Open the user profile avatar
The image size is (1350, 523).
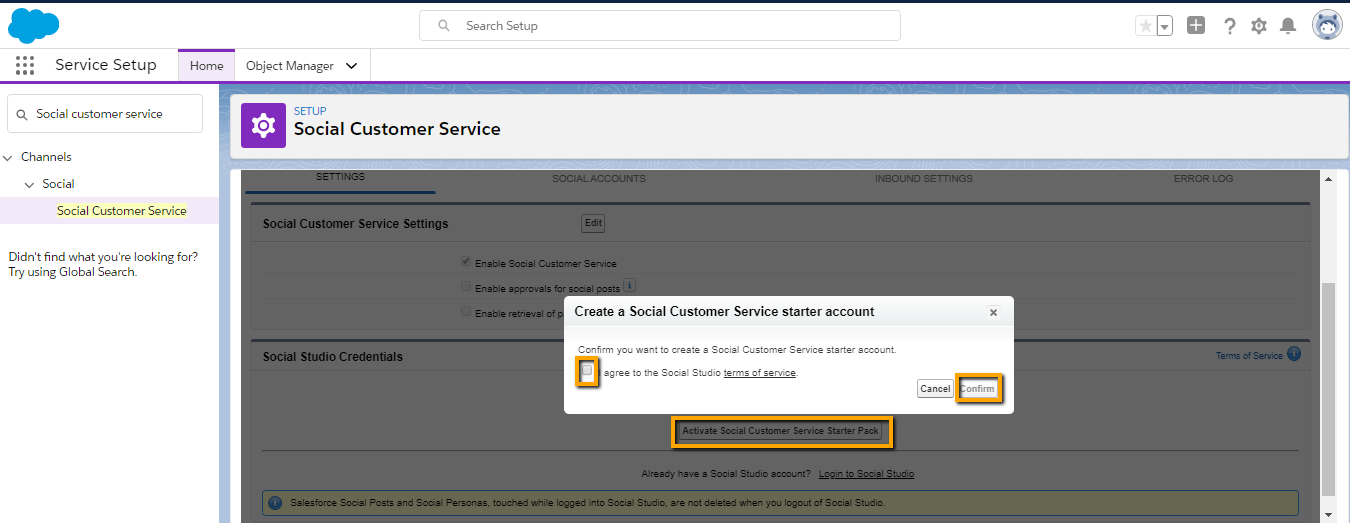click(x=1327, y=25)
